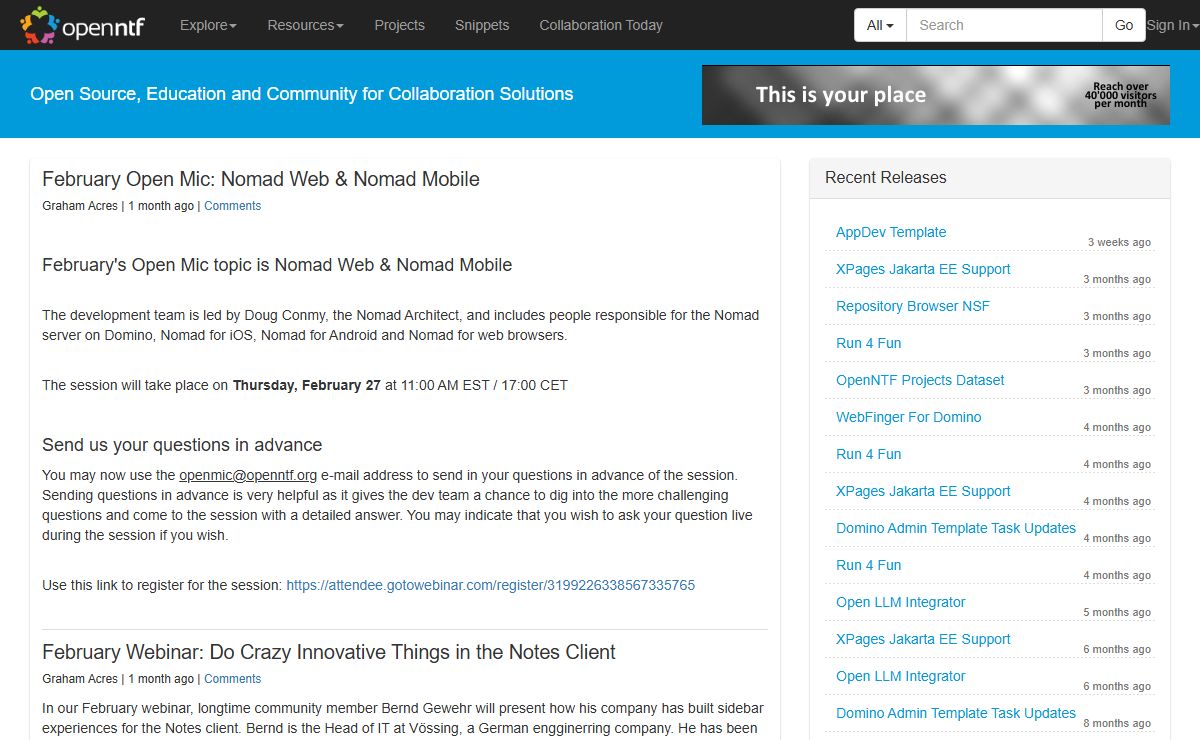Image resolution: width=1200 pixels, height=740 pixels.
Task: Open Domino Admin Template Task Updates, 8 months ago
Action: (x=956, y=713)
